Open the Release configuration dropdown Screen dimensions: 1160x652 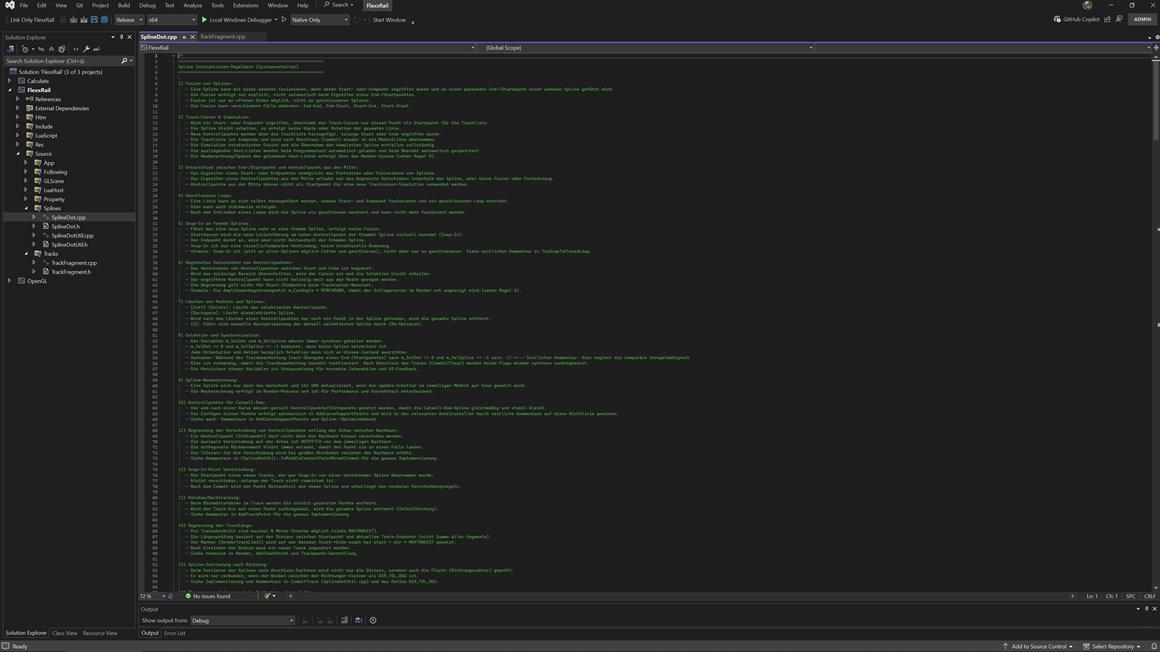[129, 20]
